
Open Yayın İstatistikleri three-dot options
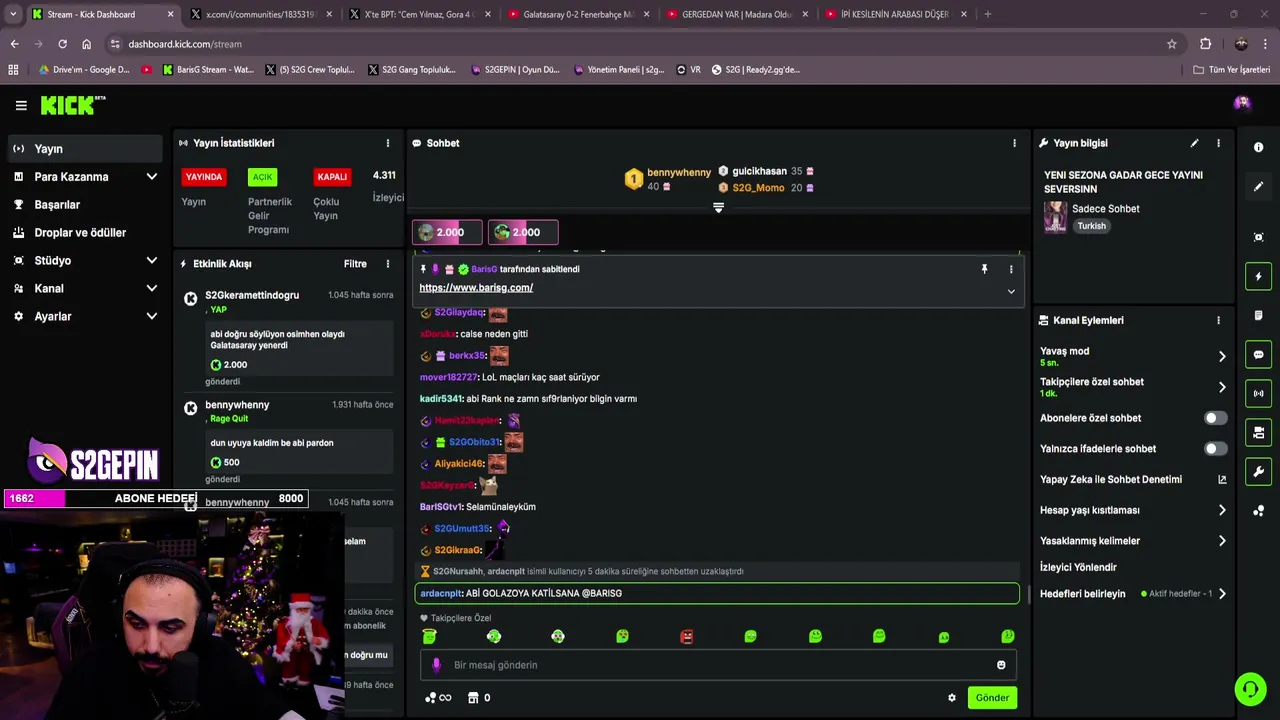click(388, 143)
